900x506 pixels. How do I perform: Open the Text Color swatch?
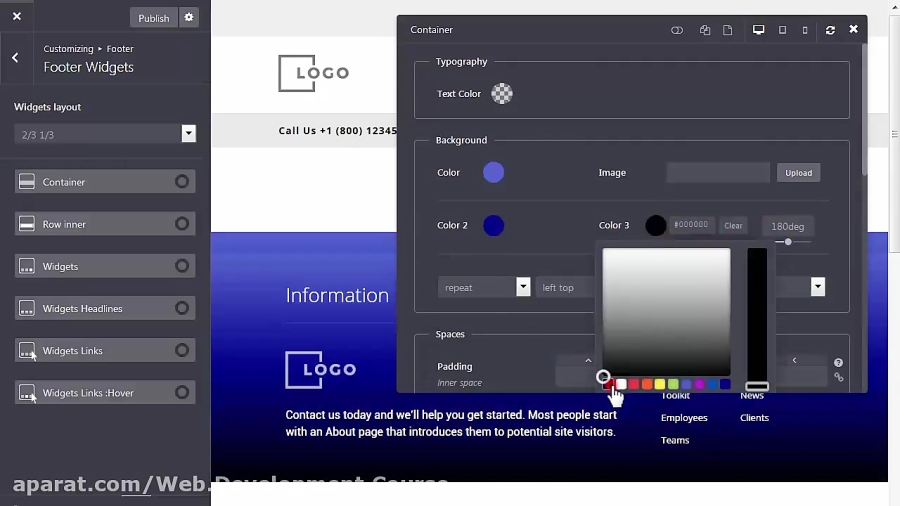pos(502,94)
